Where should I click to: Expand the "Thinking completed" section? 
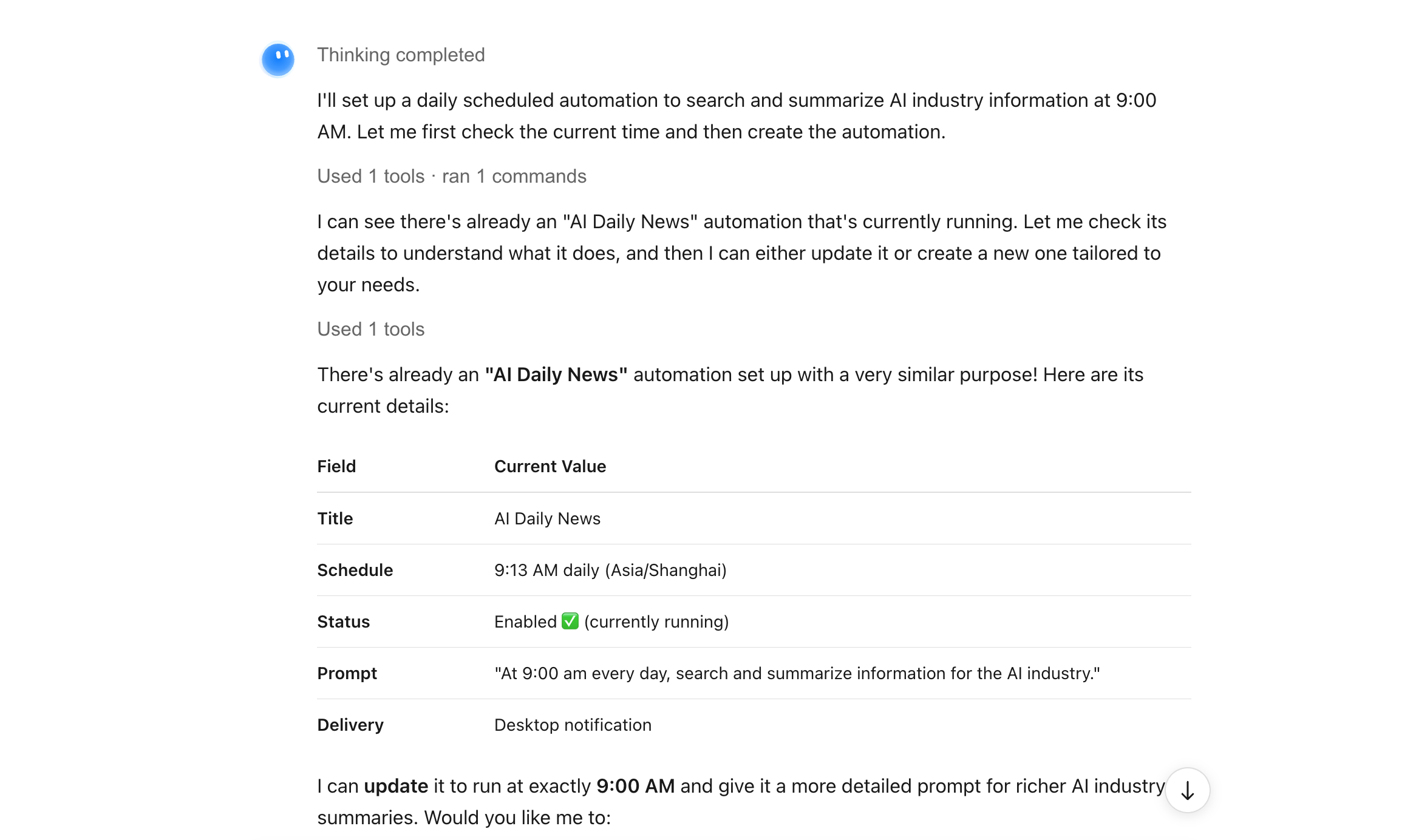pyautogui.click(x=401, y=55)
